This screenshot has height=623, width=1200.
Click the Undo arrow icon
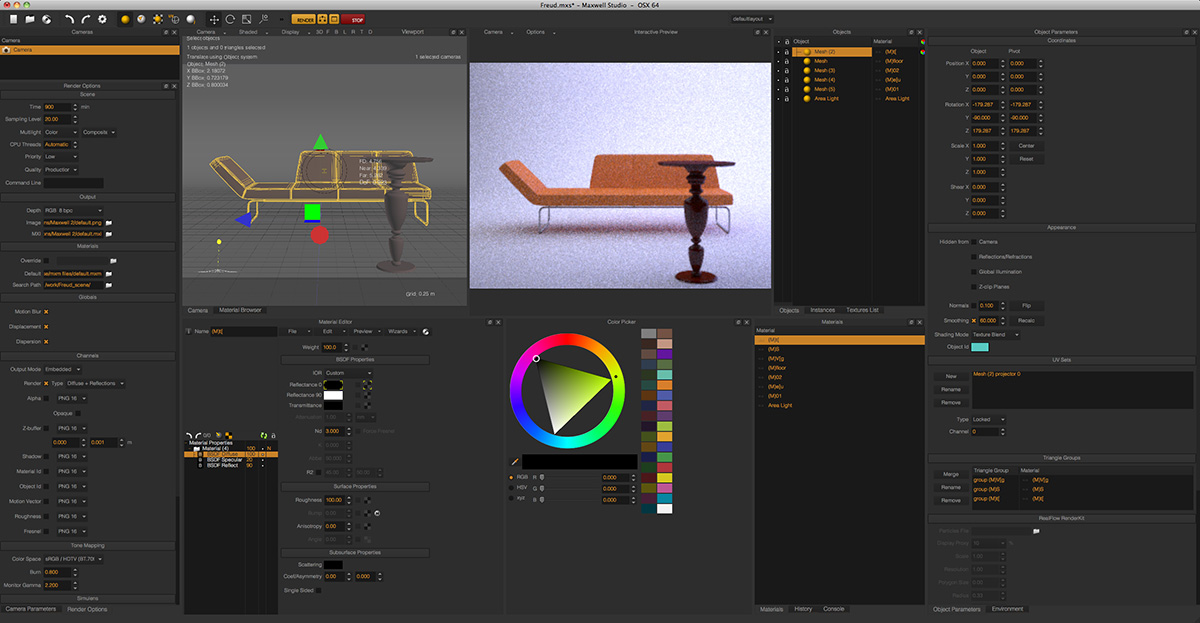coord(69,19)
